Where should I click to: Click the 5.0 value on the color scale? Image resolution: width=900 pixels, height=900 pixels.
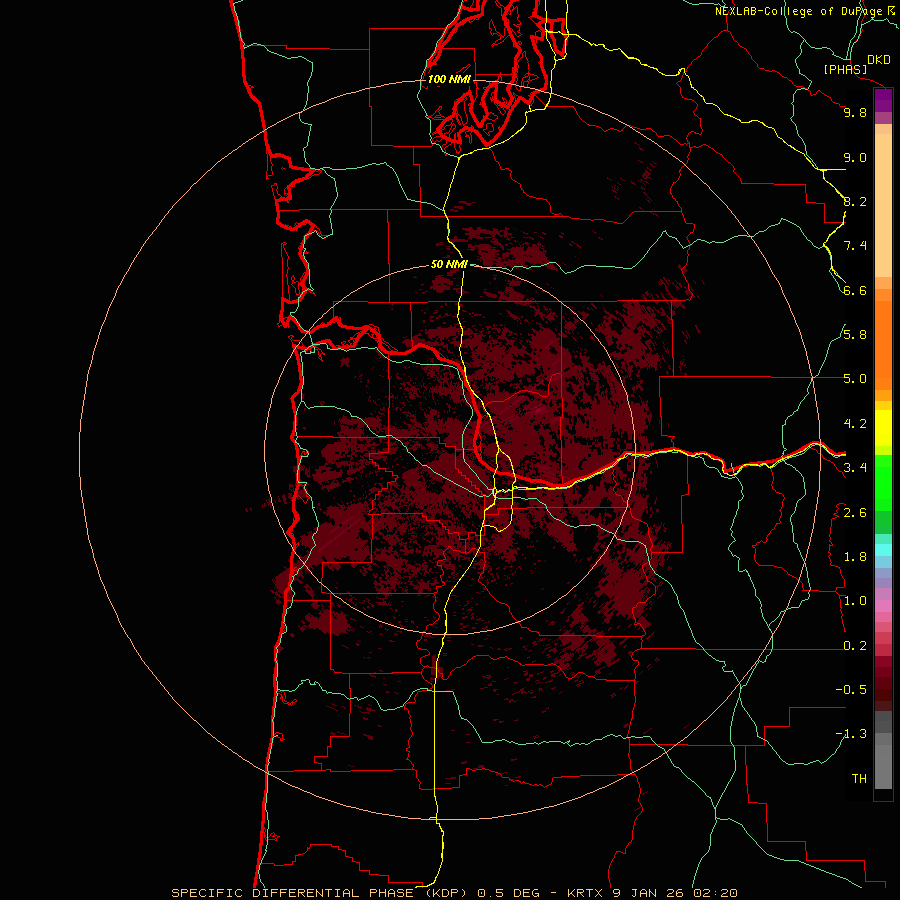coord(855,379)
